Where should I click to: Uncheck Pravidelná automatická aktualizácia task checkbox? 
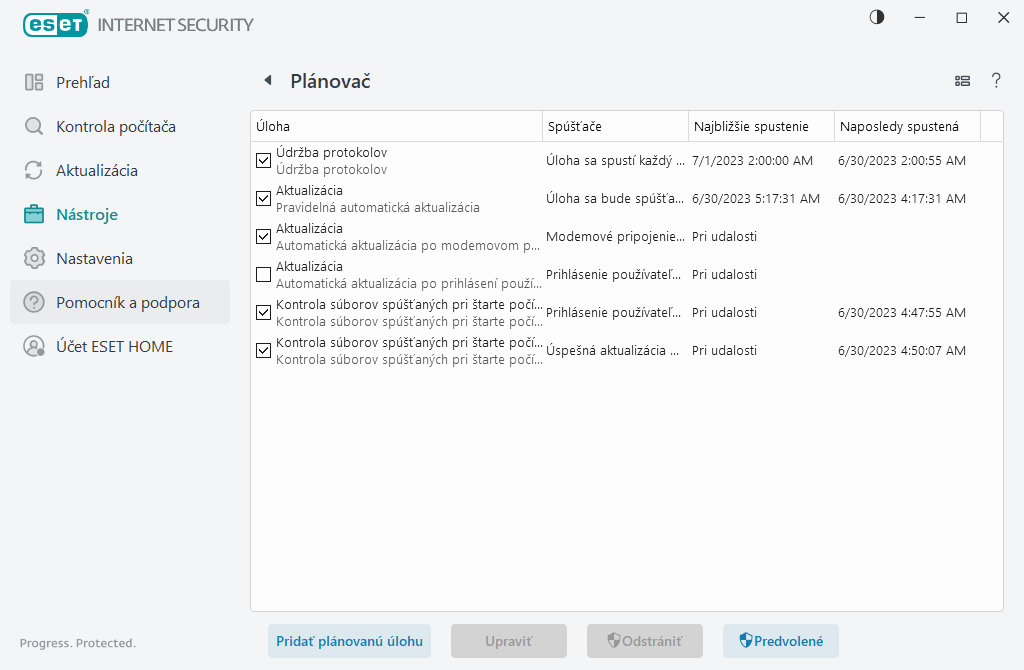click(x=264, y=198)
